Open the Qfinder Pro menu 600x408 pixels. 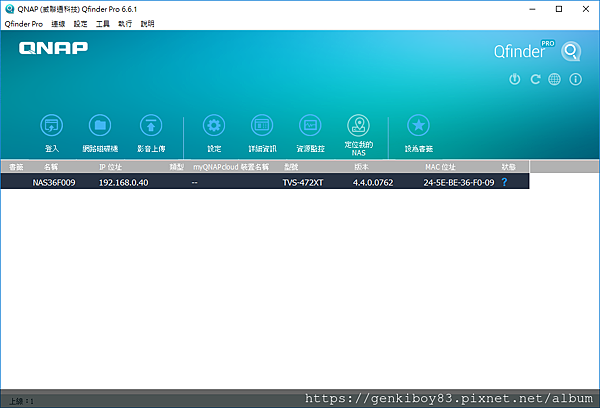pos(24,24)
